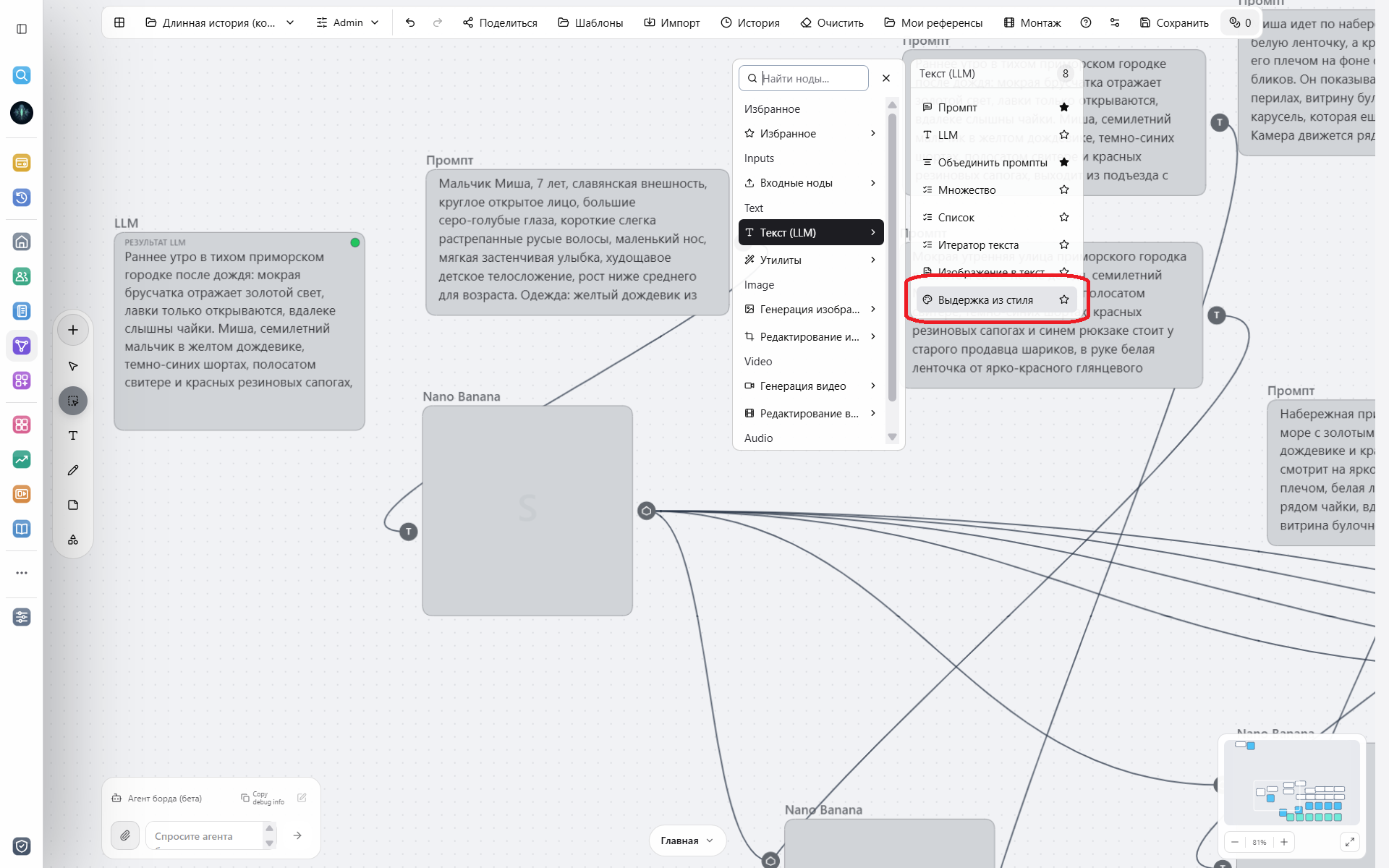Expand the Входные ноды submenu
1389x868 pixels.
click(x=811, y=183)
